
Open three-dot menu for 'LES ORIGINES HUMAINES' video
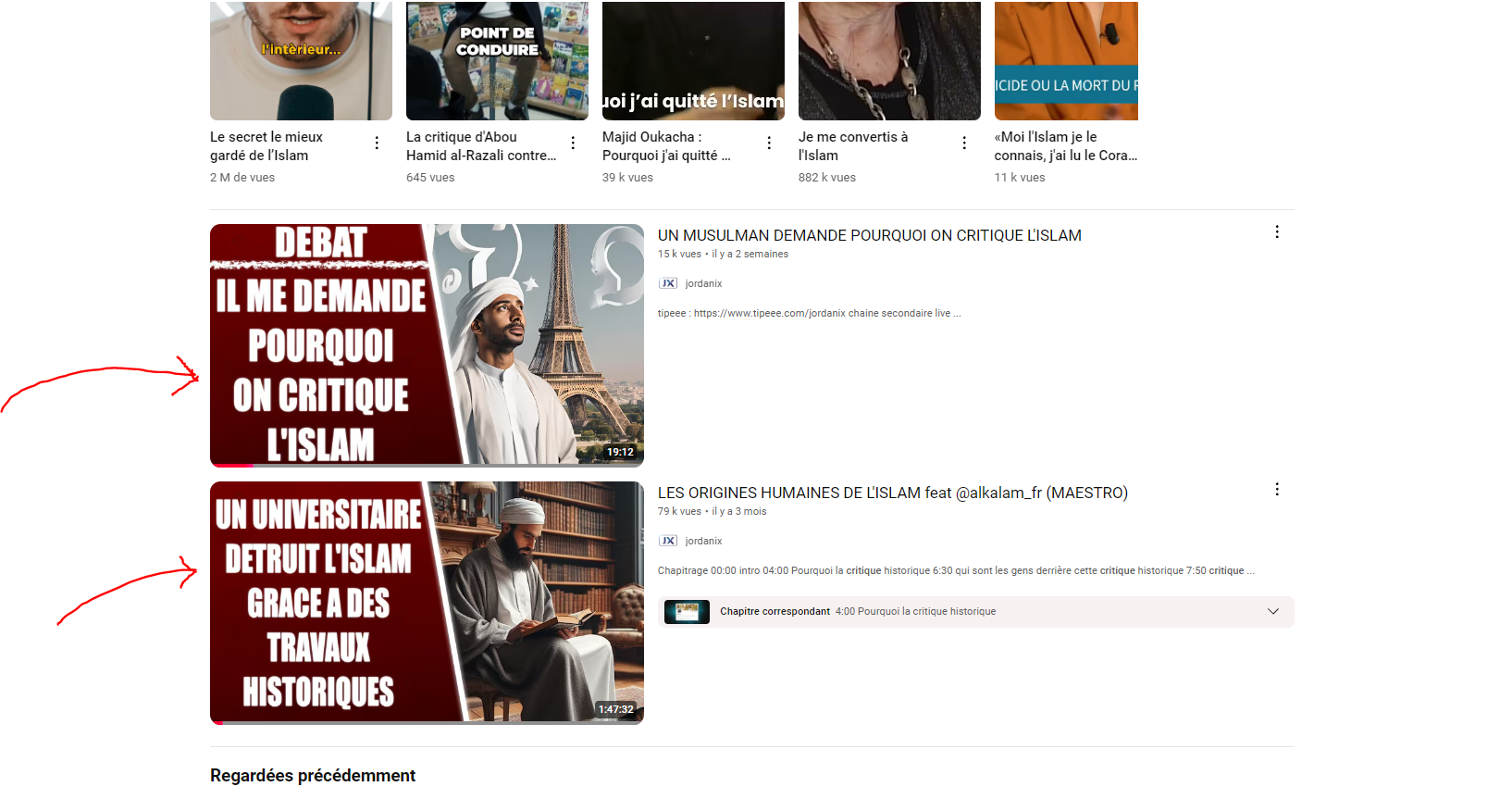pos(1277,490)
